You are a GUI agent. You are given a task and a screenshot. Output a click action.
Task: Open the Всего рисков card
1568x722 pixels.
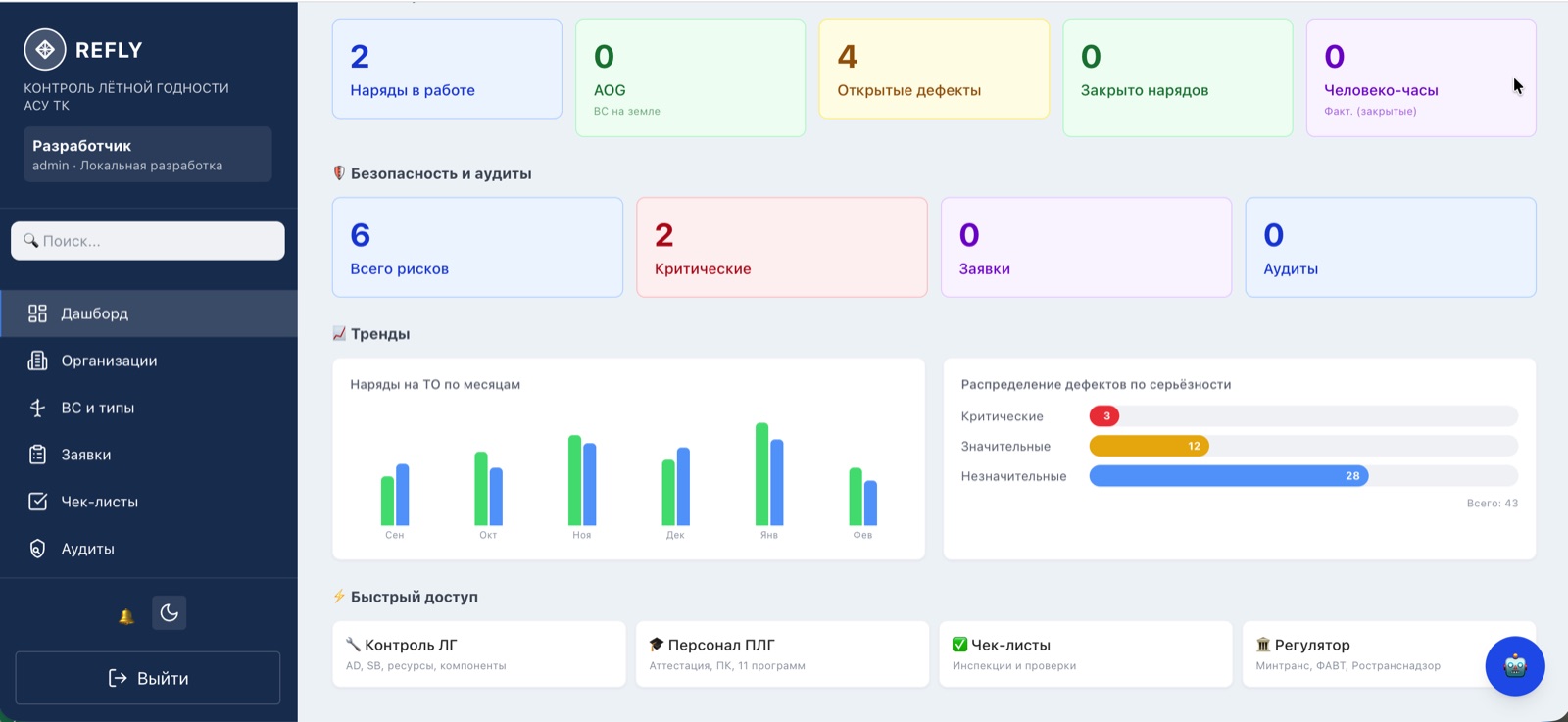[x=477, y=247]
